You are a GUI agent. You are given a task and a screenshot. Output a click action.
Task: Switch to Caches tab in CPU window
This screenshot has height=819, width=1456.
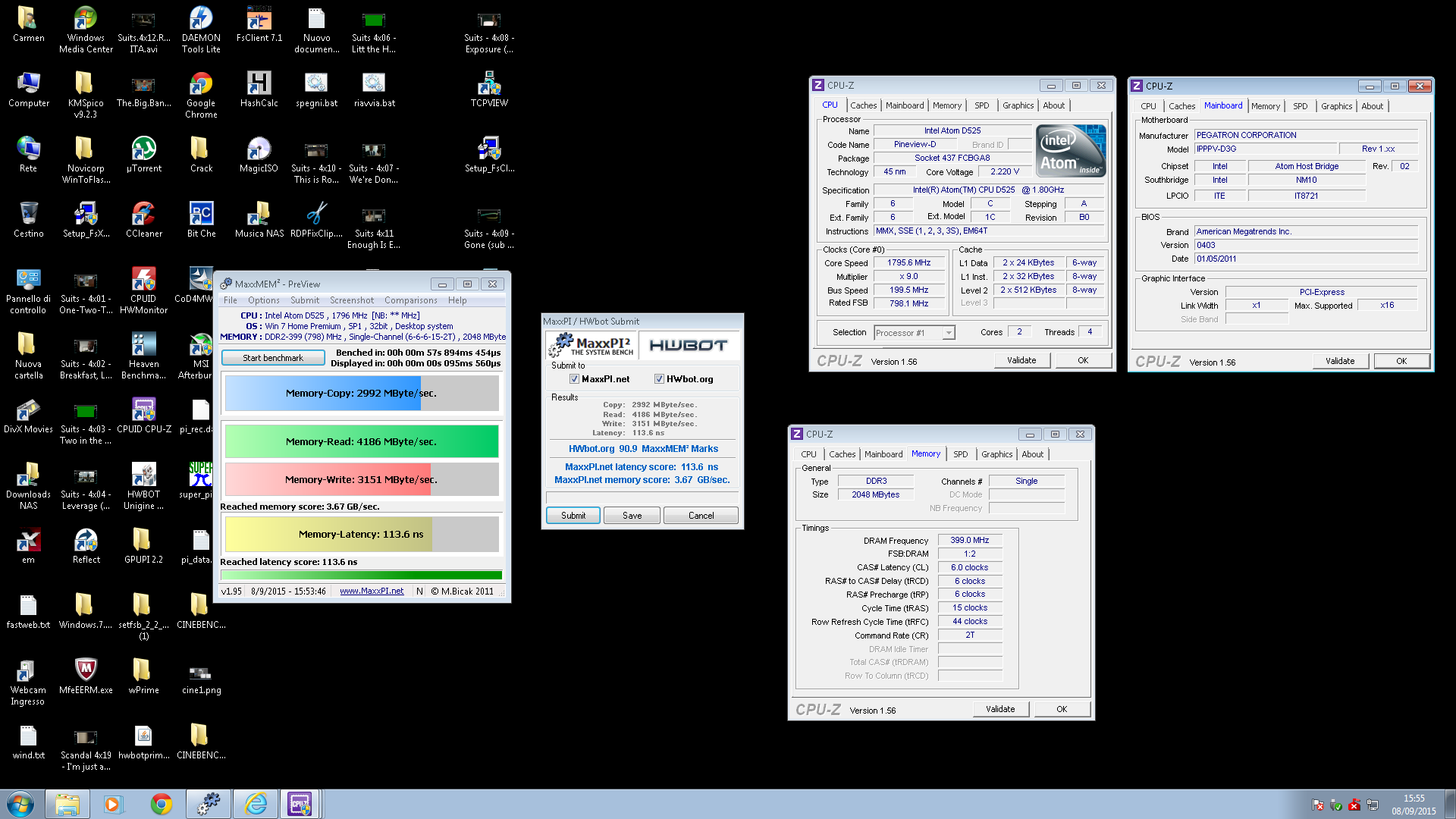(x=863, y=105)
